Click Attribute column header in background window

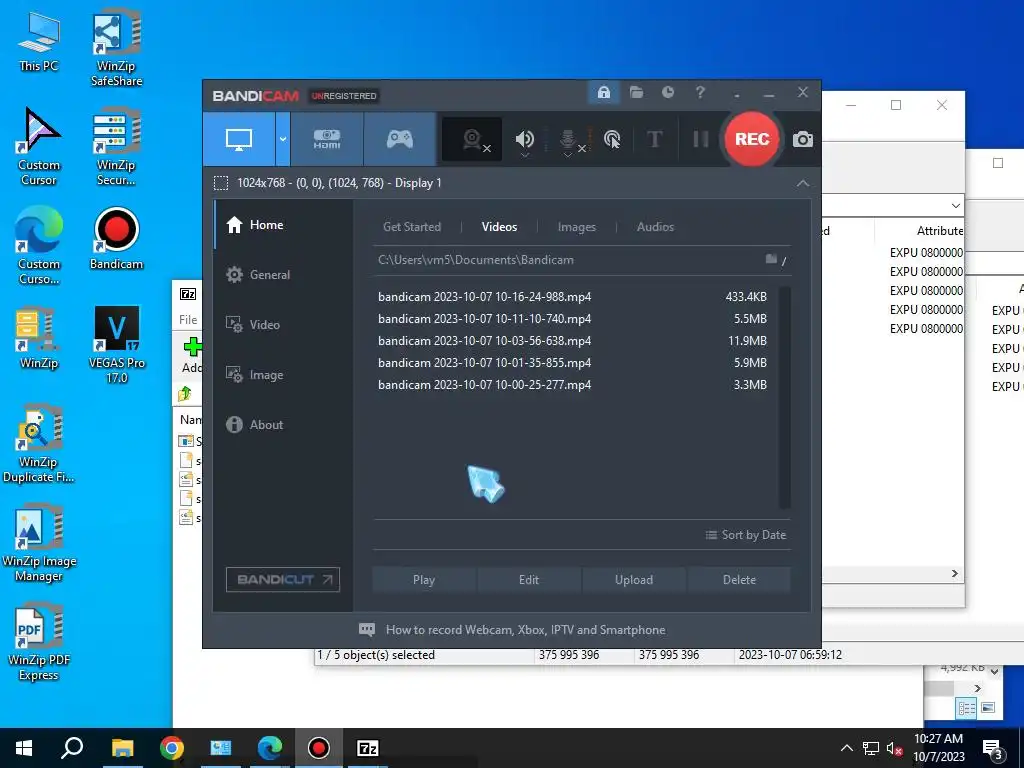click(x=939, y=231)
